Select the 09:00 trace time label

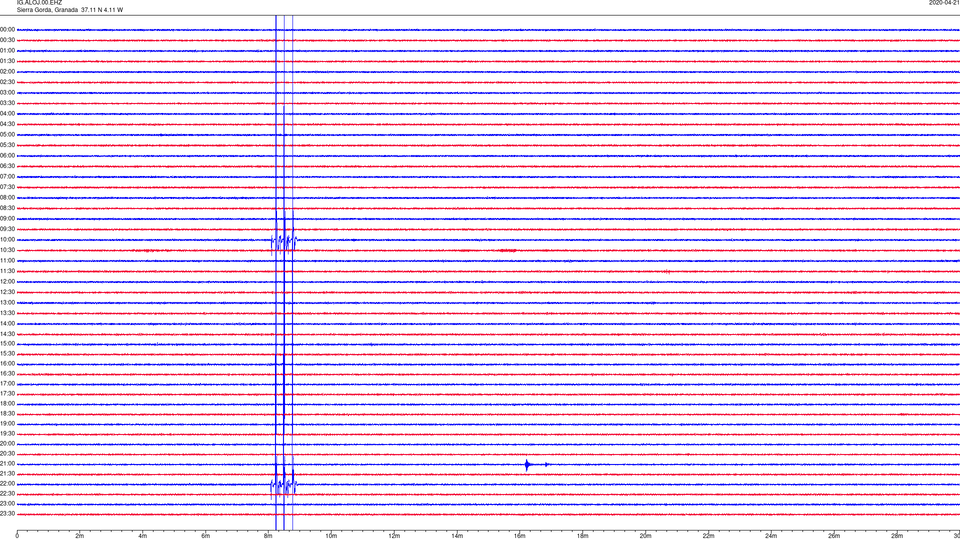[x=7, y=219]
